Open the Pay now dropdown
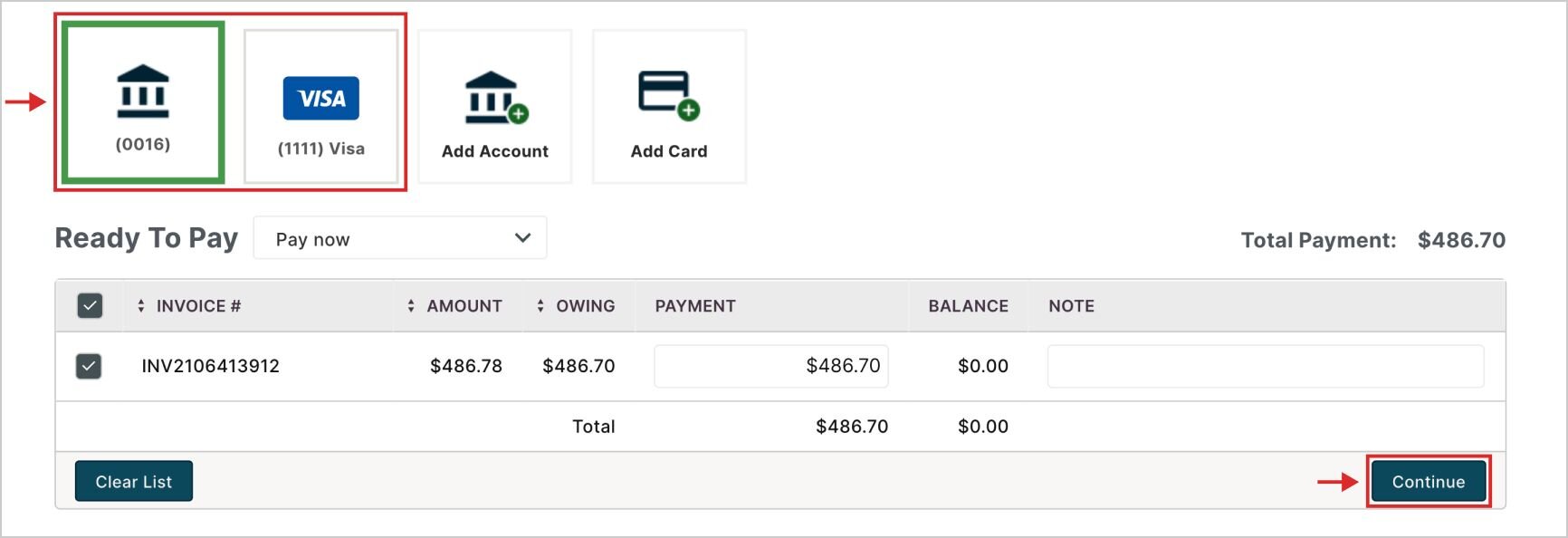Screen dimensions: 1568x538 (399, 239)
